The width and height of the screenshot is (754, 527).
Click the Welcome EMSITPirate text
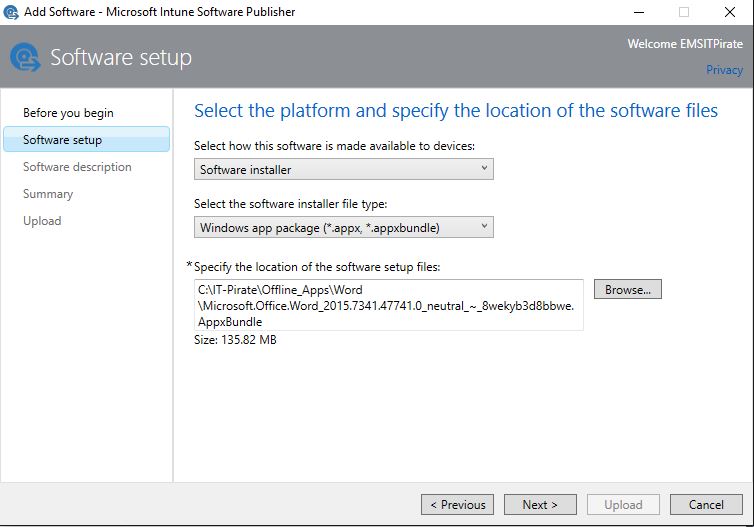click(685, 44)
